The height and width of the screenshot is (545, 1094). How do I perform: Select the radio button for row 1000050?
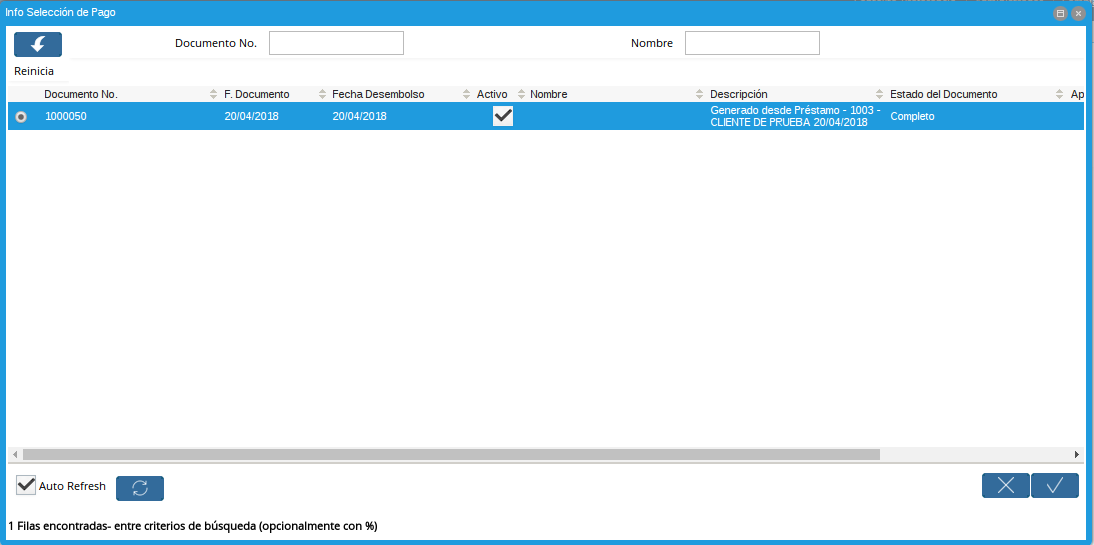click(21, 117)
